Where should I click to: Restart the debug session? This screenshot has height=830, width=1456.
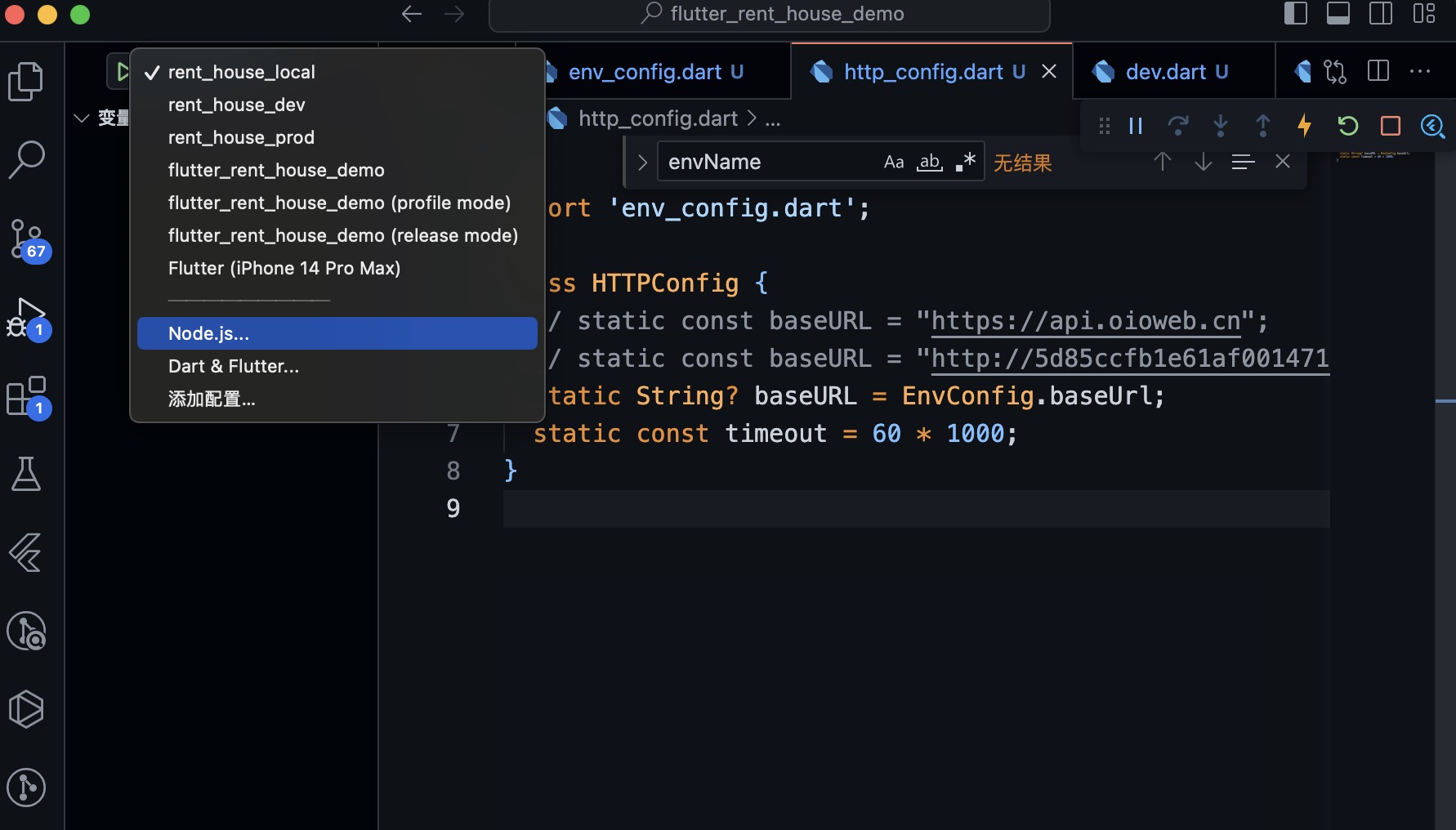click(x=1348, y=126)
